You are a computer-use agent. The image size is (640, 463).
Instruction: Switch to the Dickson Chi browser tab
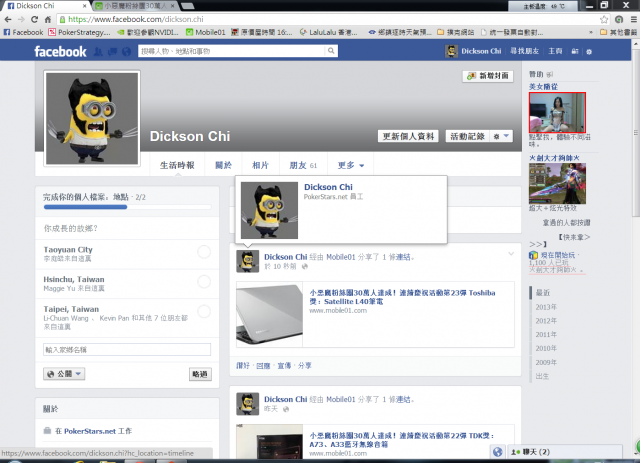pos(45,6)
